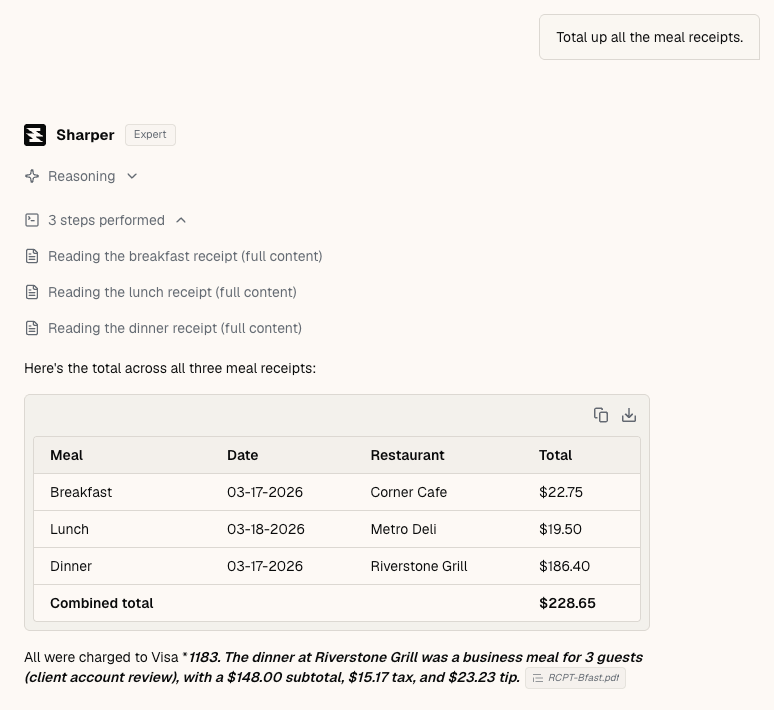Click the breakfast receipt document icon
This screenshot has height=710, width=774.
(x=32, y=256)
